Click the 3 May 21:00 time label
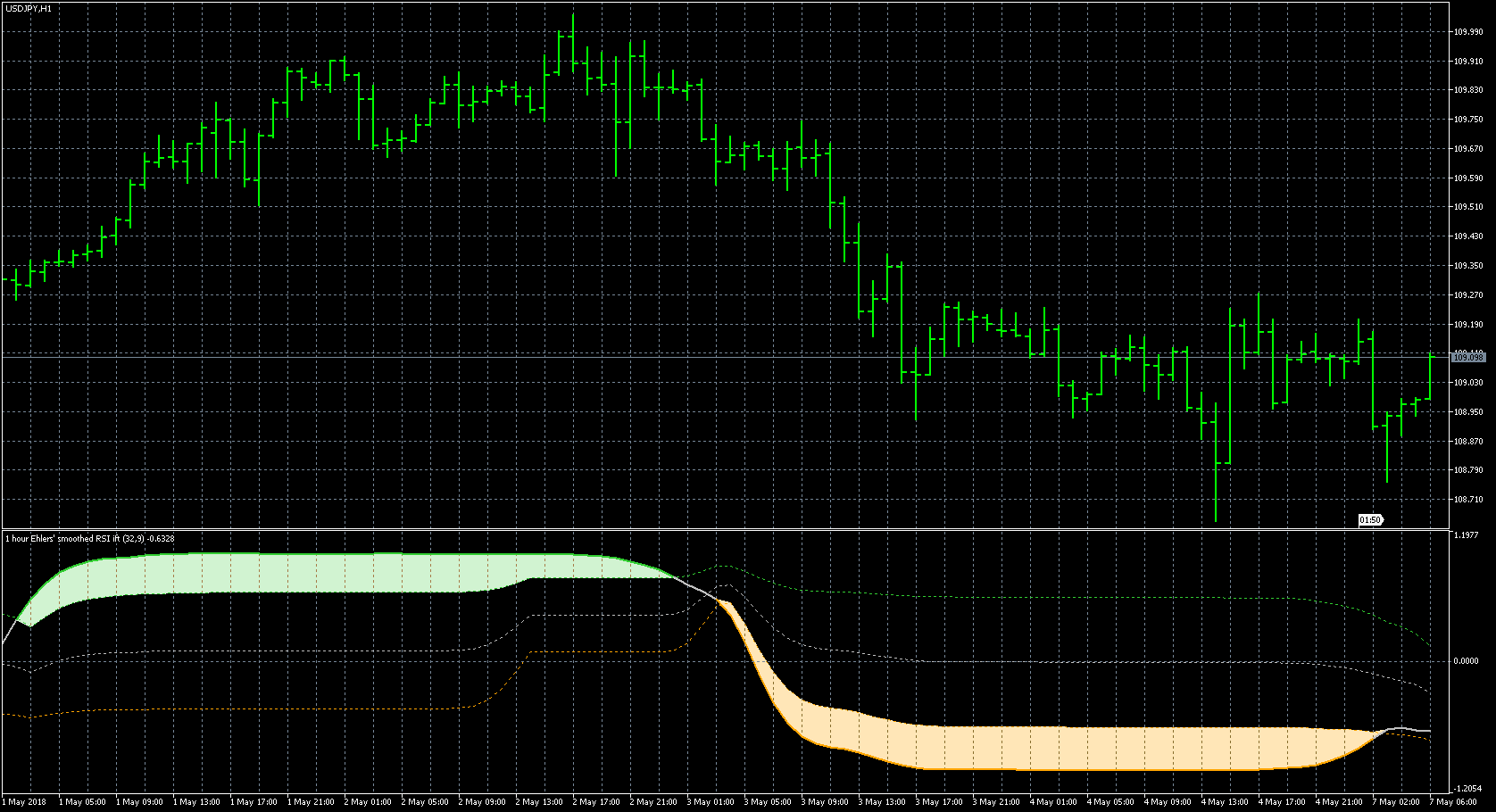This screenshot has width=1496, height=812. tap(996, 802)
